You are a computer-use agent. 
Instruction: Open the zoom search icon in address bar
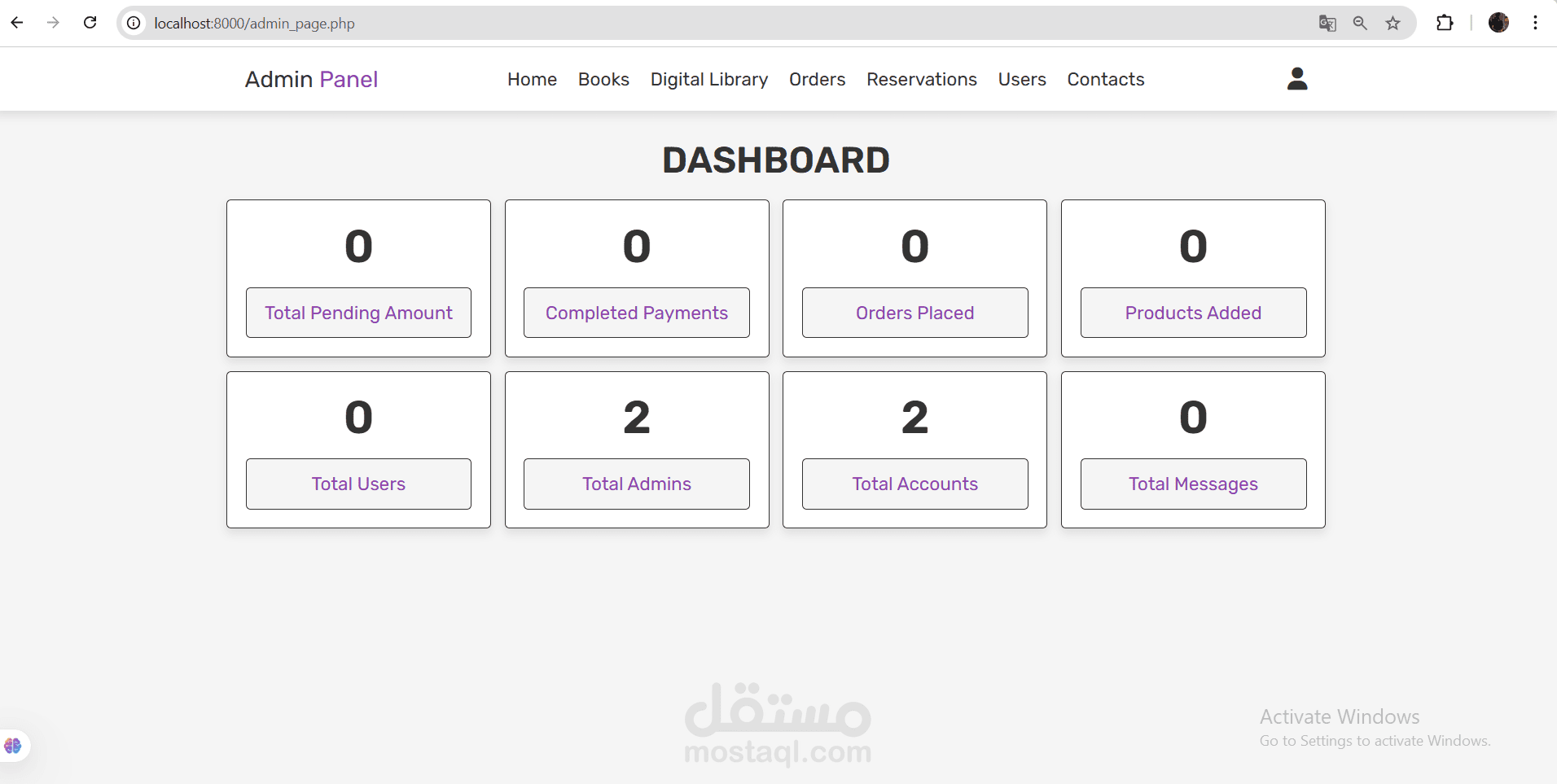(x=1360, y=23)
